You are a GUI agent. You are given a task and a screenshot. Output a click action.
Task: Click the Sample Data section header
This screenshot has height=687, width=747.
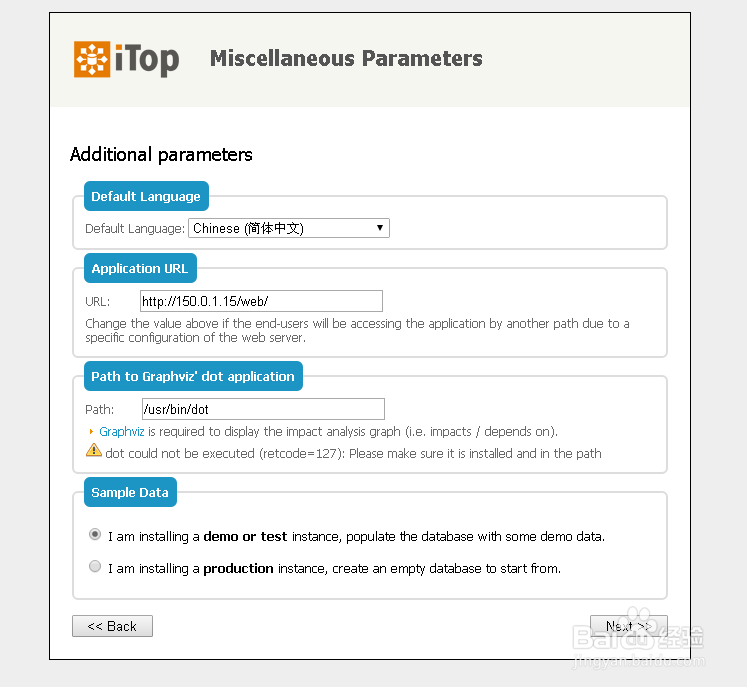tap(130, 492)
